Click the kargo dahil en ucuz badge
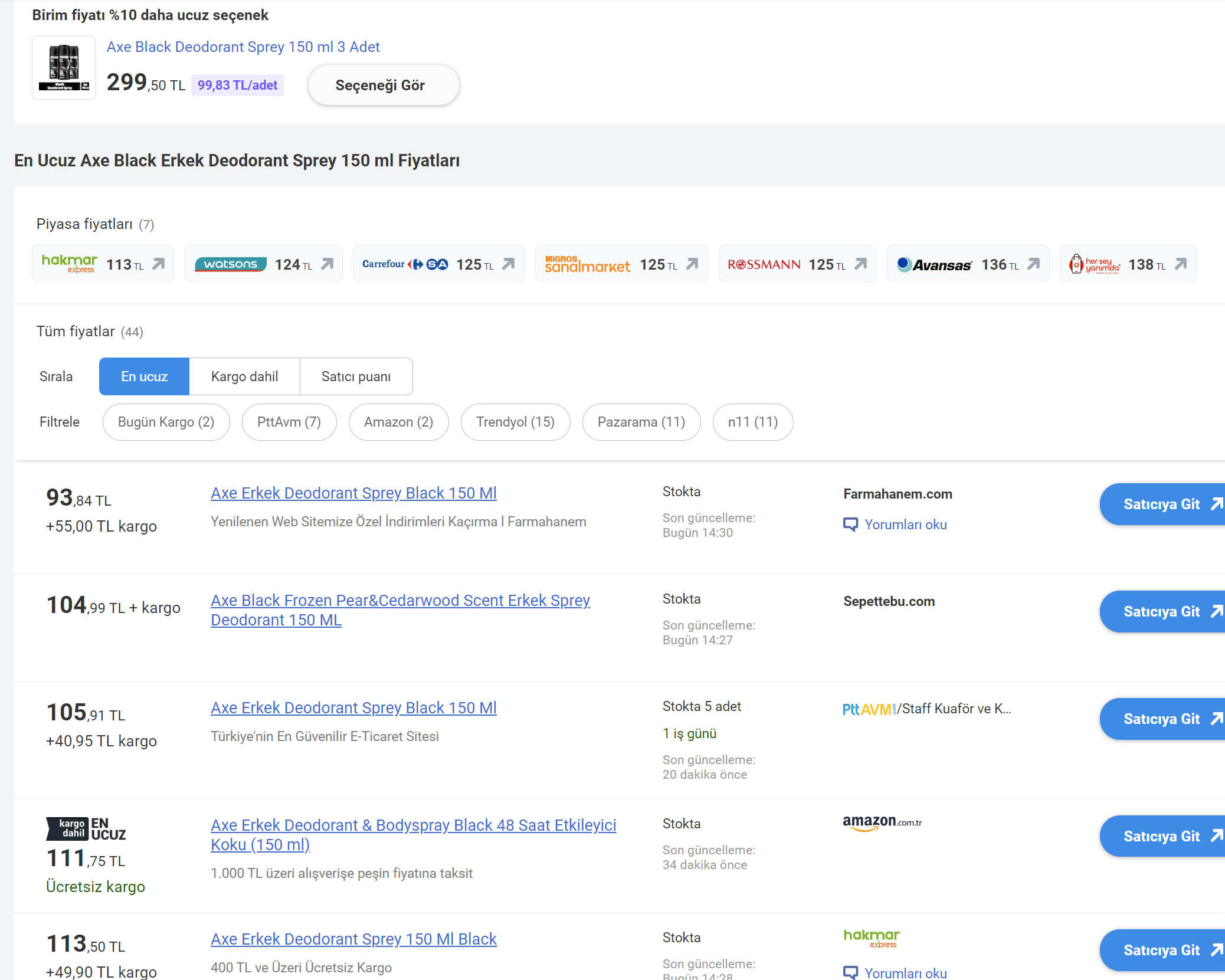The height and width of the screenshot is (980, 1225). (86, 829)
